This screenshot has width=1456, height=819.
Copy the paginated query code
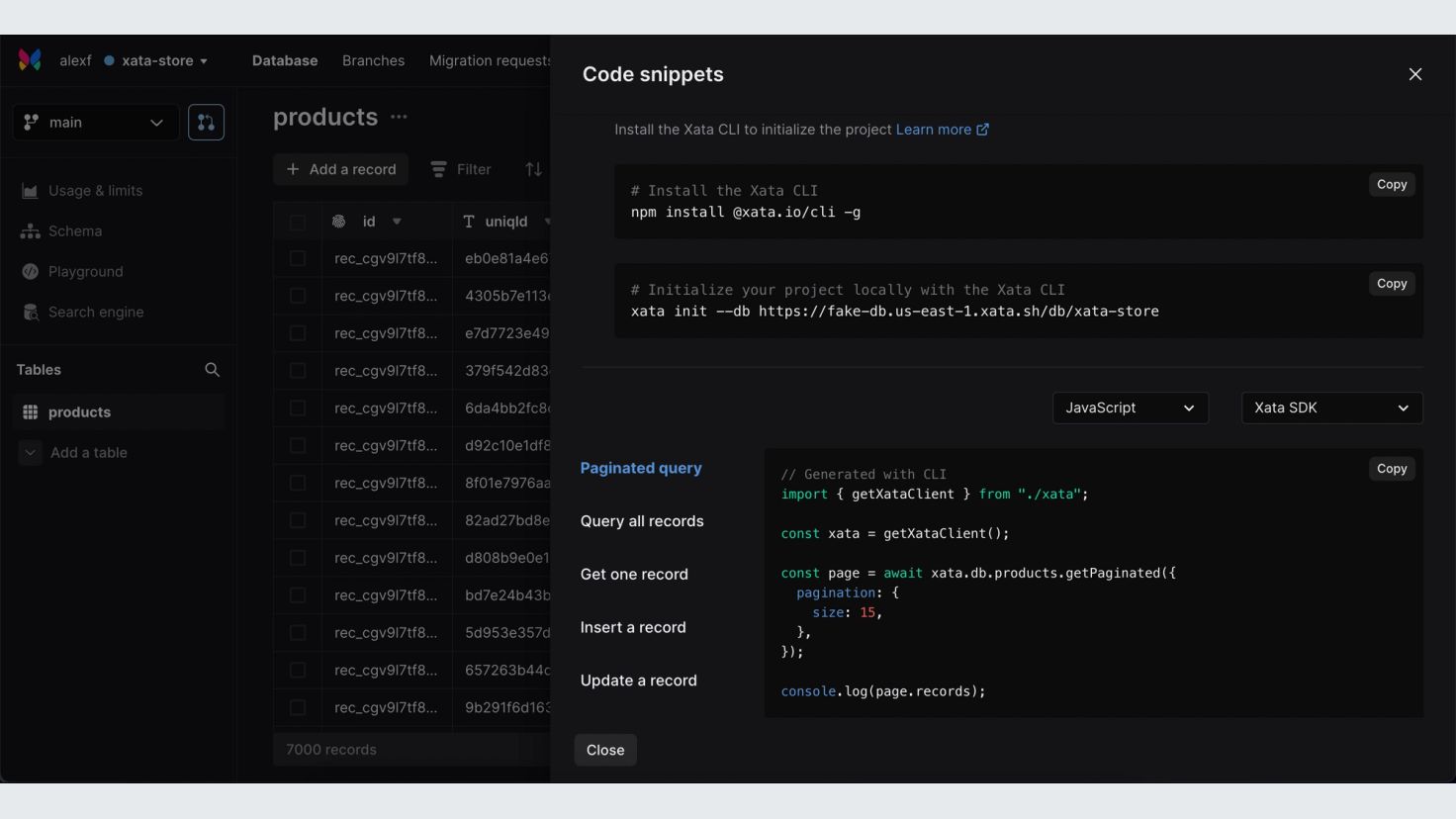point(1392,469)
